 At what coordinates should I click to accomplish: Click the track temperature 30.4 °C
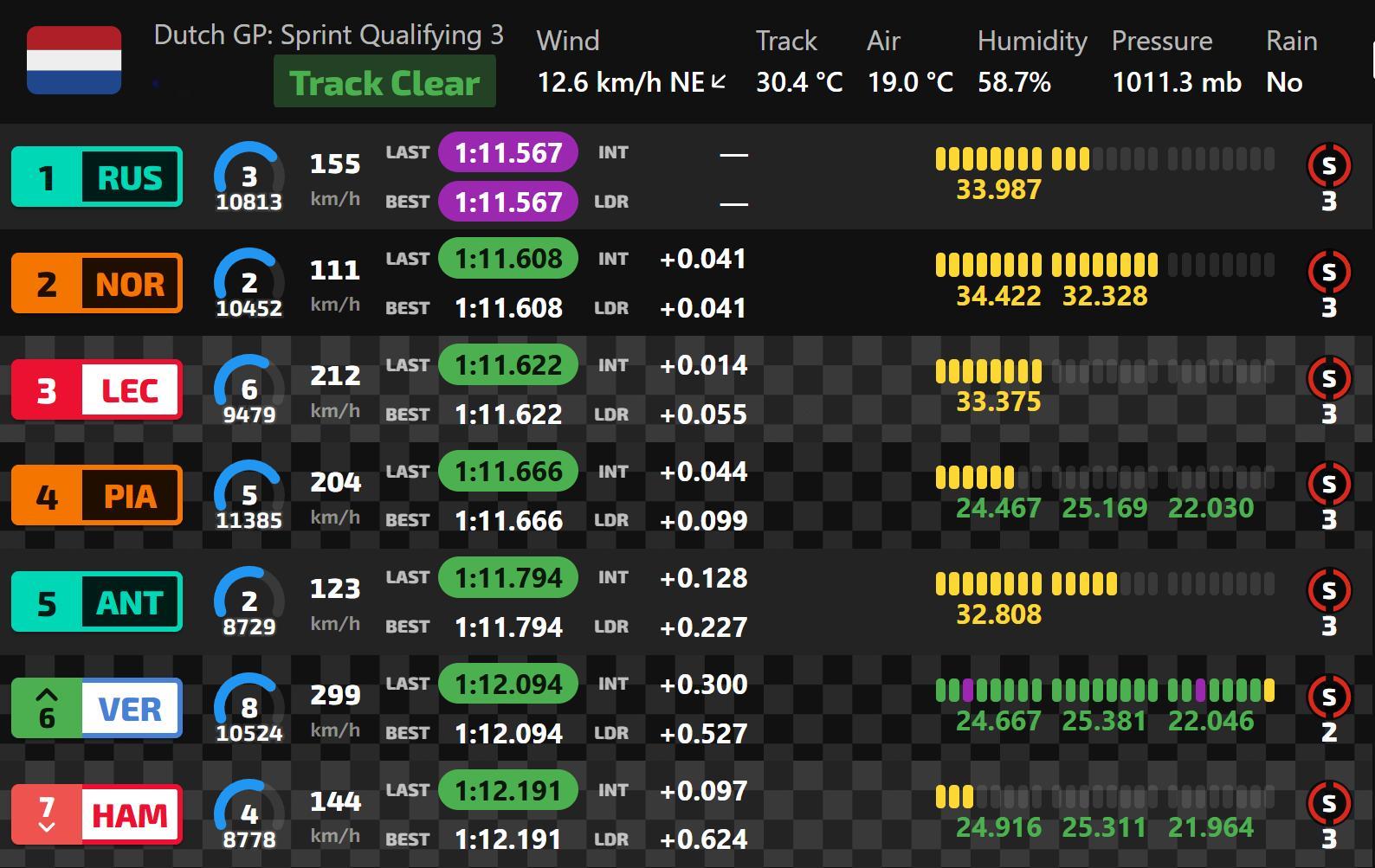(x=799, y=82)
